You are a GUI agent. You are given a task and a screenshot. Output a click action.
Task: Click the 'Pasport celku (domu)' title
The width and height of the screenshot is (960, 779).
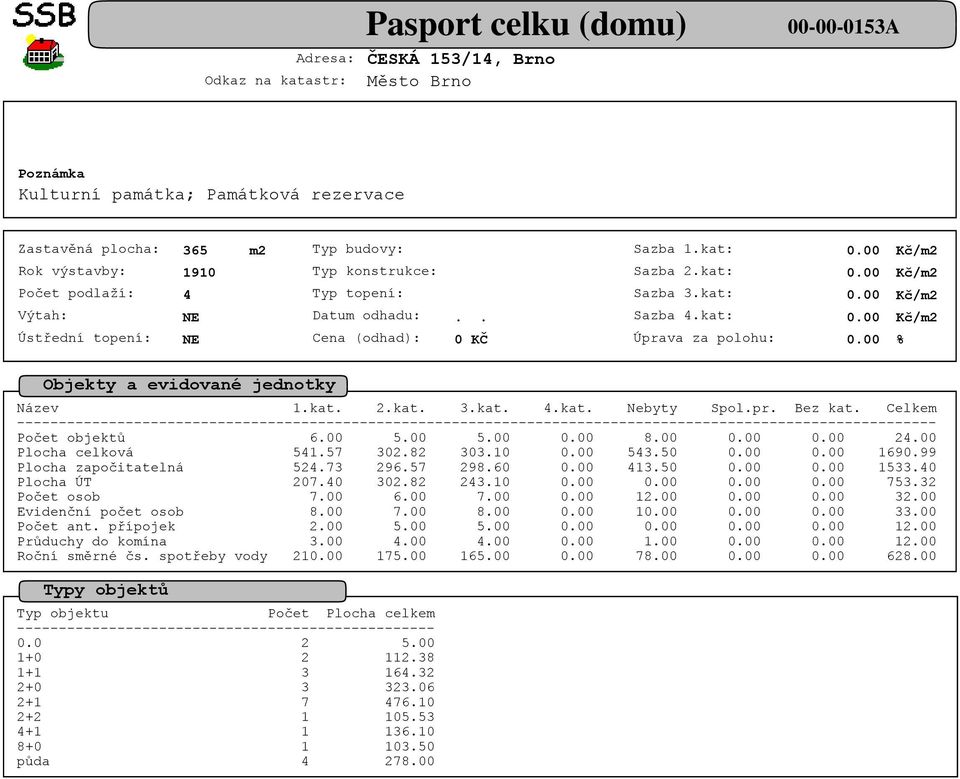tap(525, 25)
